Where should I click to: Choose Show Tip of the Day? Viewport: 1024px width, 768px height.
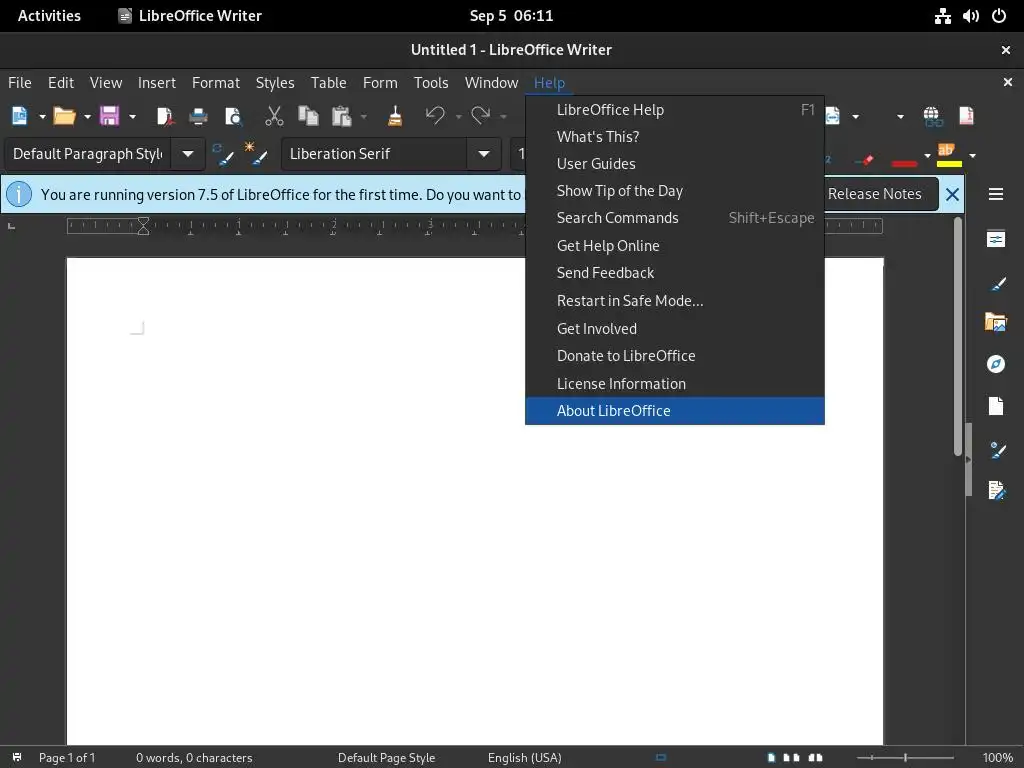(675, 191)
